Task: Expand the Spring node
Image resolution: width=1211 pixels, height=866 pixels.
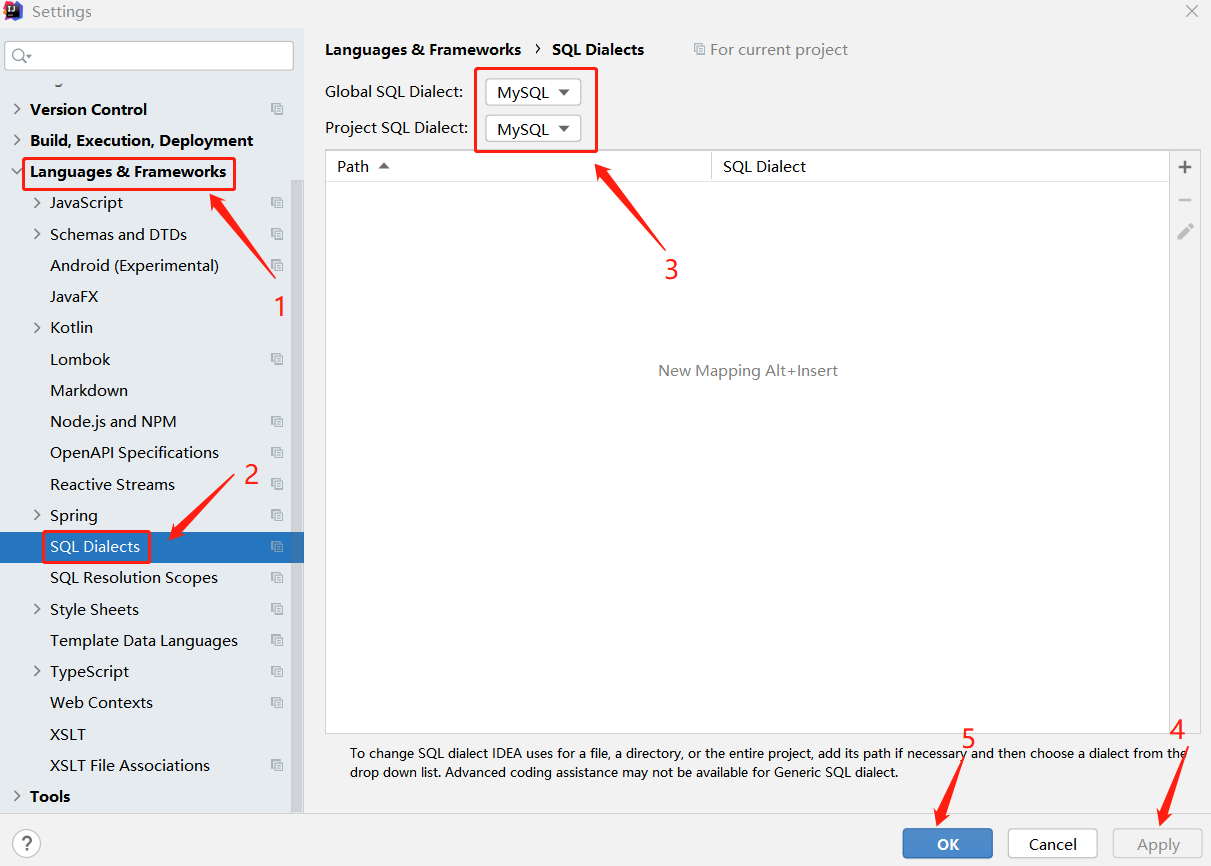Action: [x=37, y=516]
